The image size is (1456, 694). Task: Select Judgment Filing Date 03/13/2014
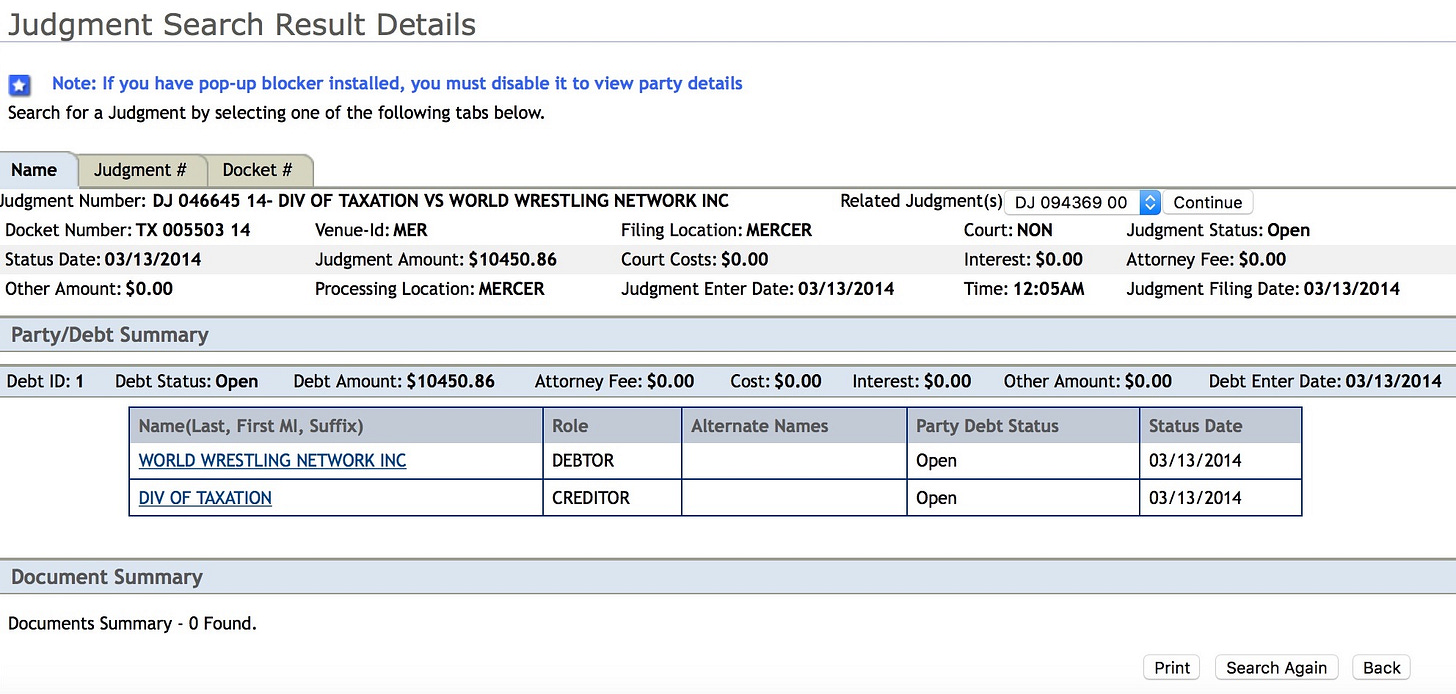tap(1263, 289)
